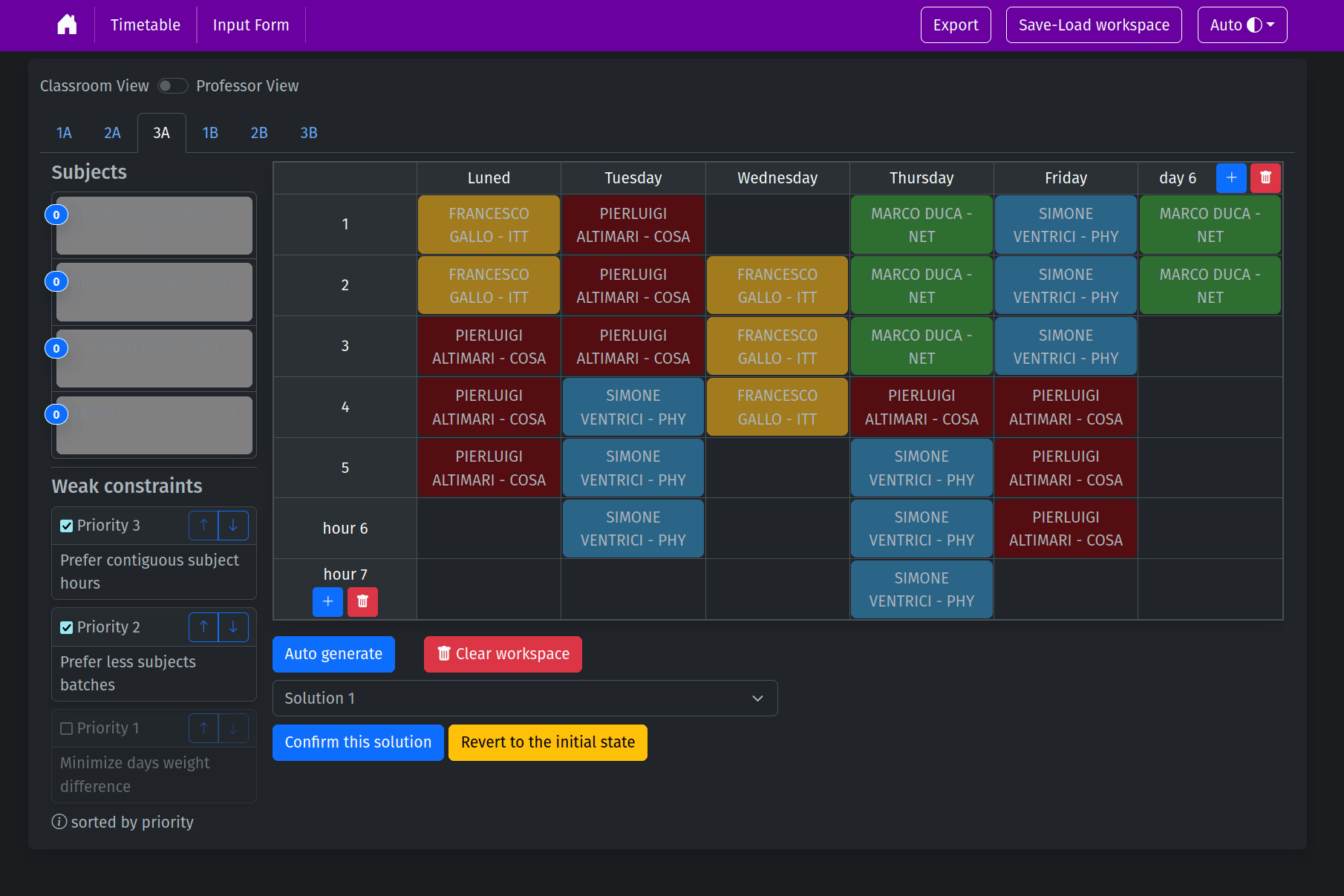Click the empty Wednesday hour 1 cell

(x=777, y=225)
